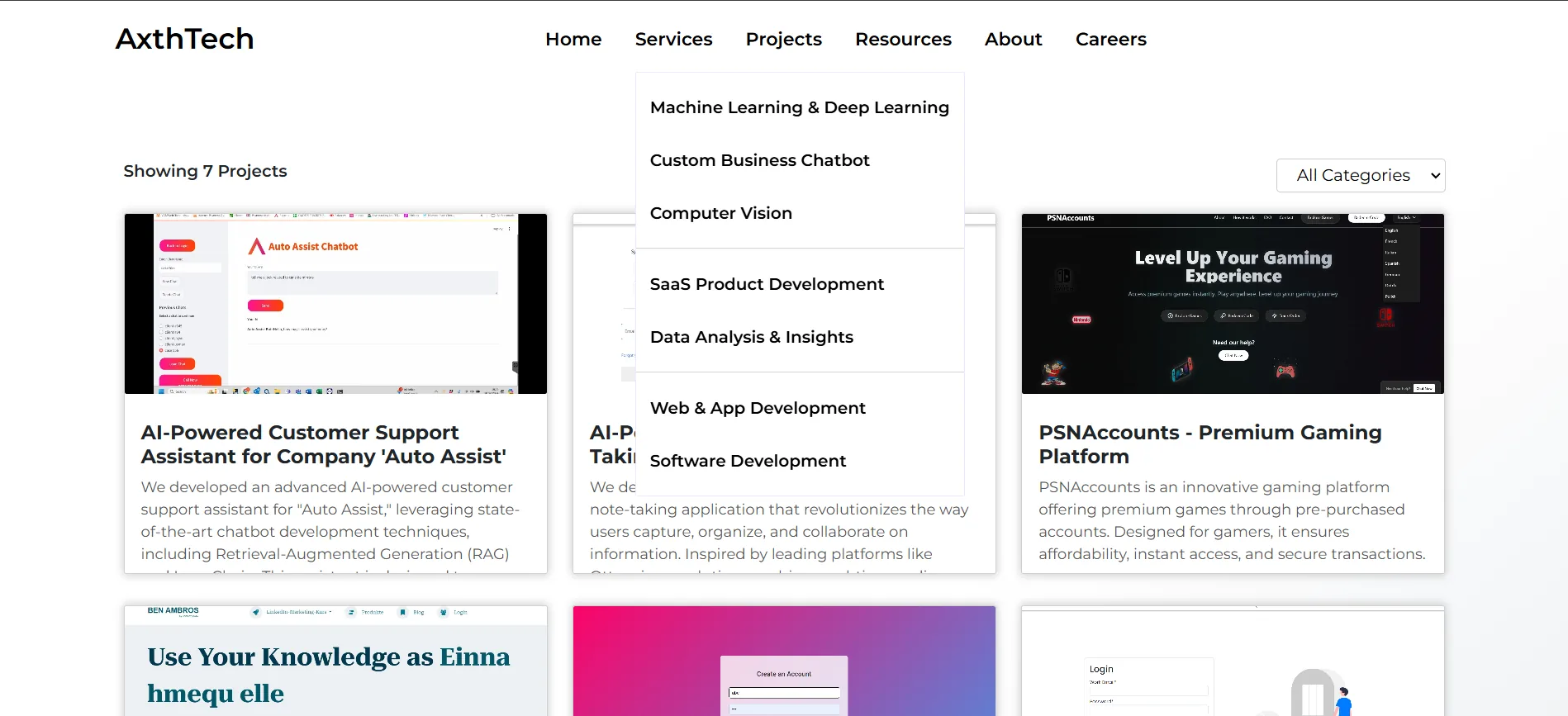
Task: Choose Software Development menu entry
Action: click(748, 461)
